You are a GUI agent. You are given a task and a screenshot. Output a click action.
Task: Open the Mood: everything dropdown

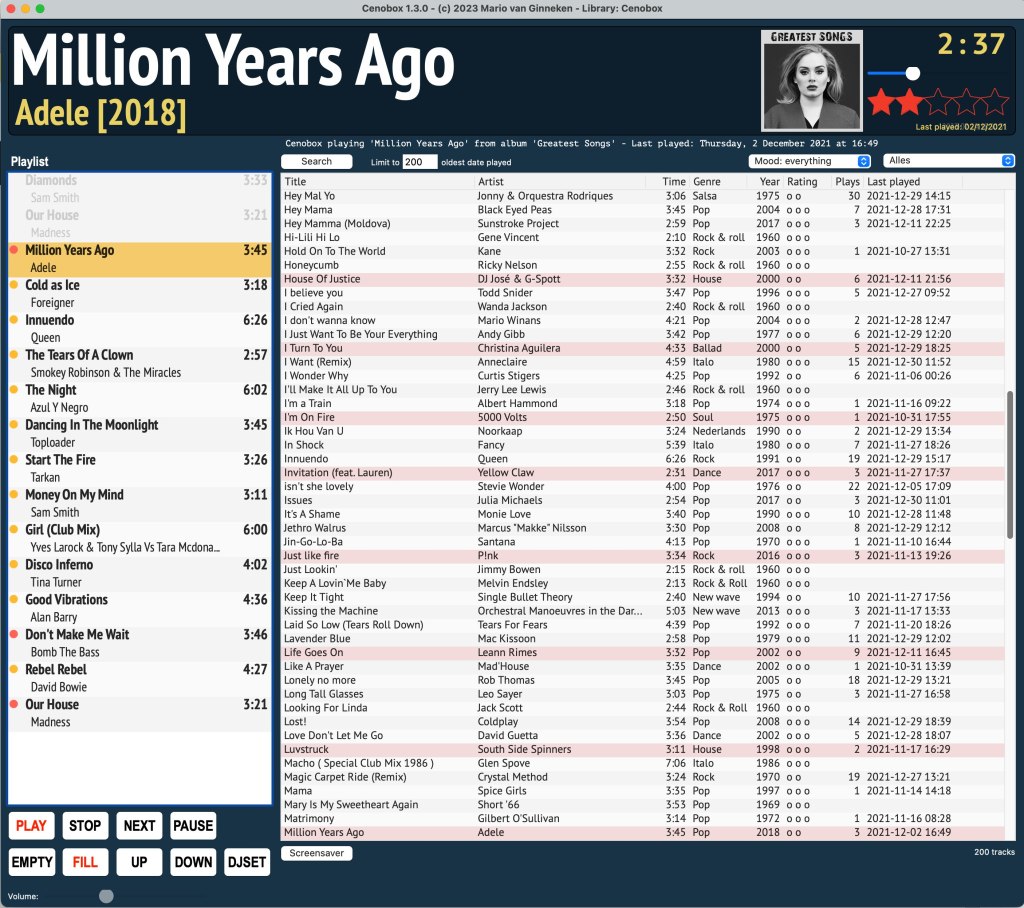coord(810,161)
